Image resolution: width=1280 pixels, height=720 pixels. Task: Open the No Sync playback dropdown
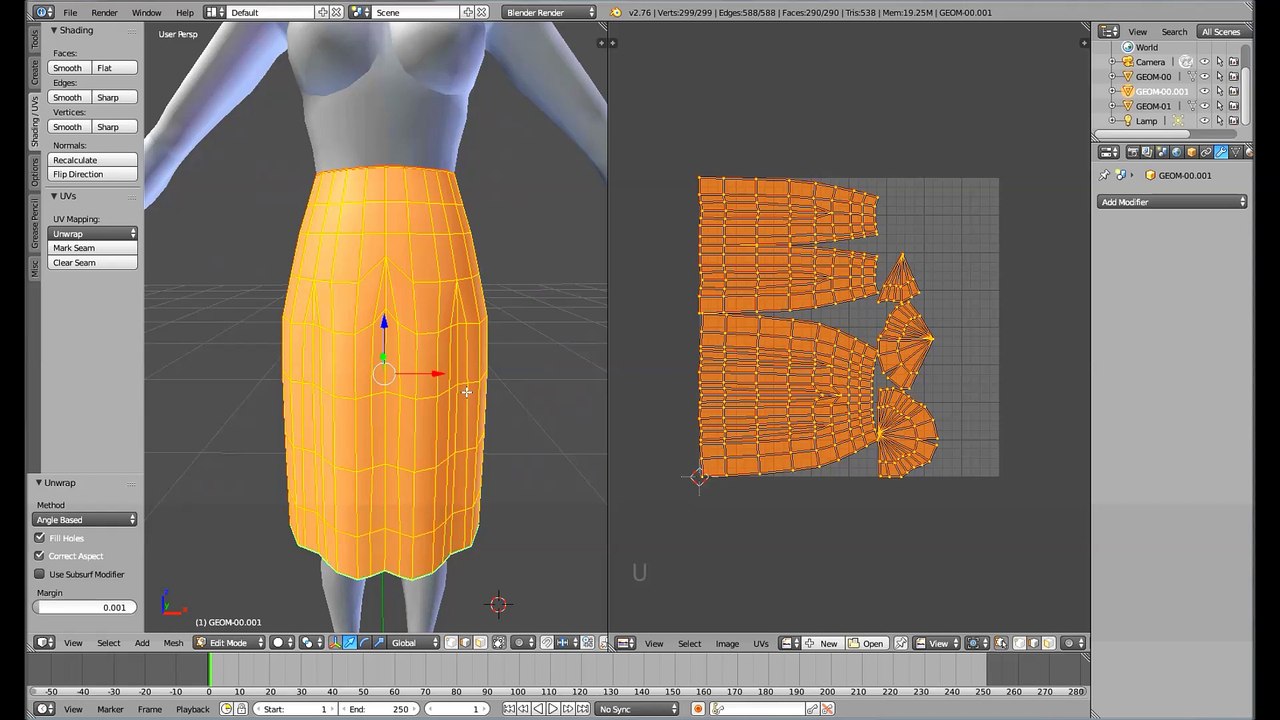point(637,709)
